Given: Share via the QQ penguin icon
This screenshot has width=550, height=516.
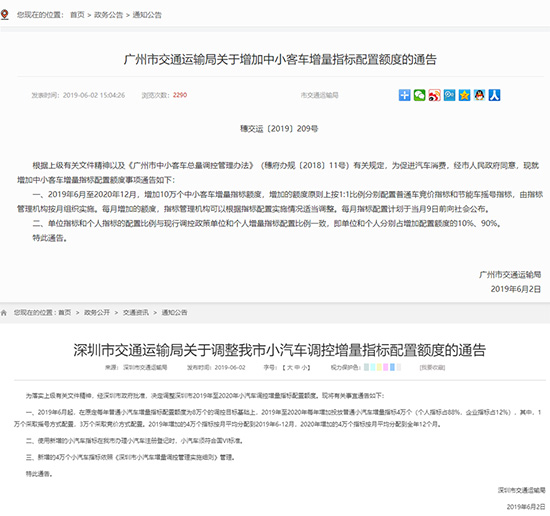Looking at the screenshot, I should [479, 95].
